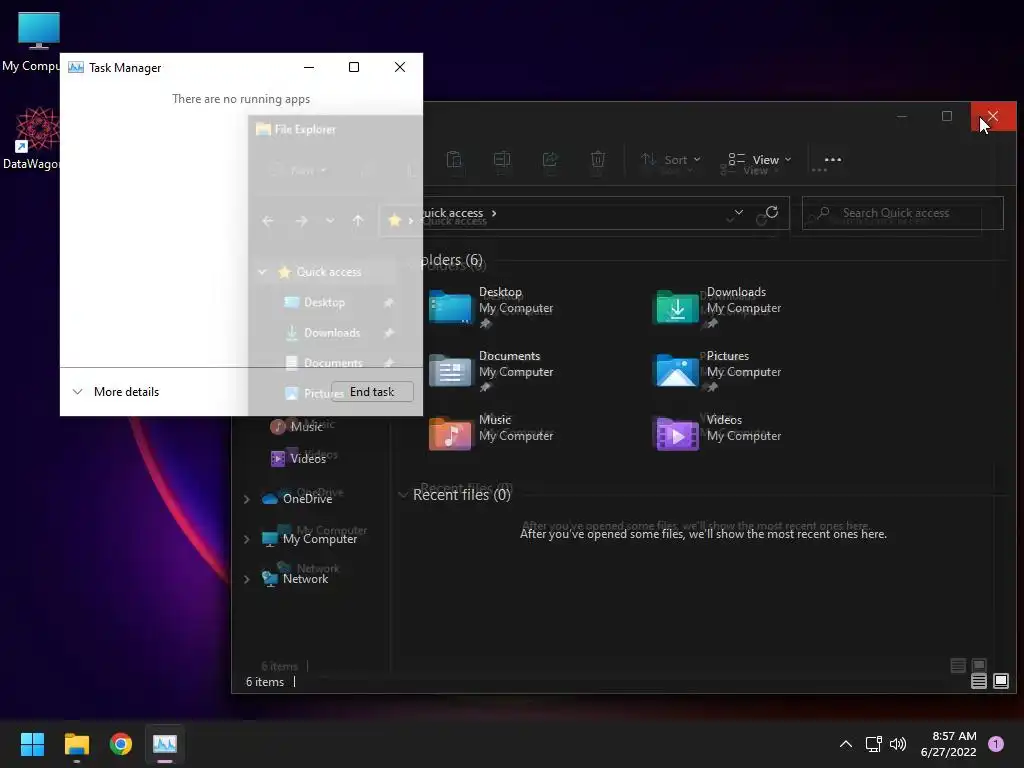Click the Search Quick access field
Viewport: 1024px width, 768px height.
(903, 213)
